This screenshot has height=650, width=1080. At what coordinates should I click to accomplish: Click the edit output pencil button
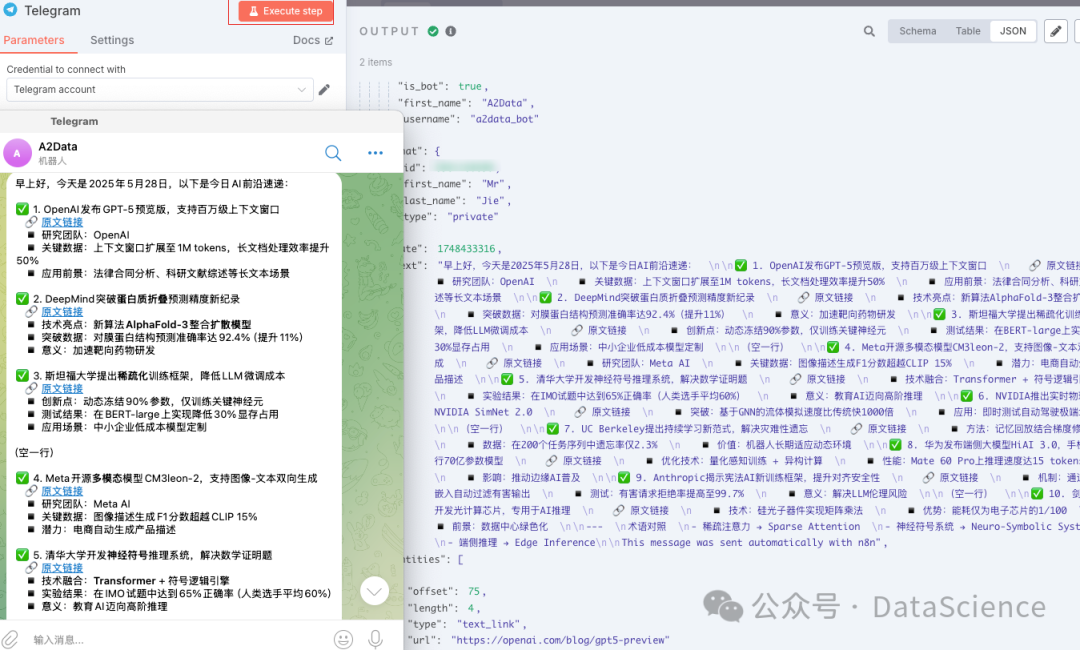[x=1055, y=31]
